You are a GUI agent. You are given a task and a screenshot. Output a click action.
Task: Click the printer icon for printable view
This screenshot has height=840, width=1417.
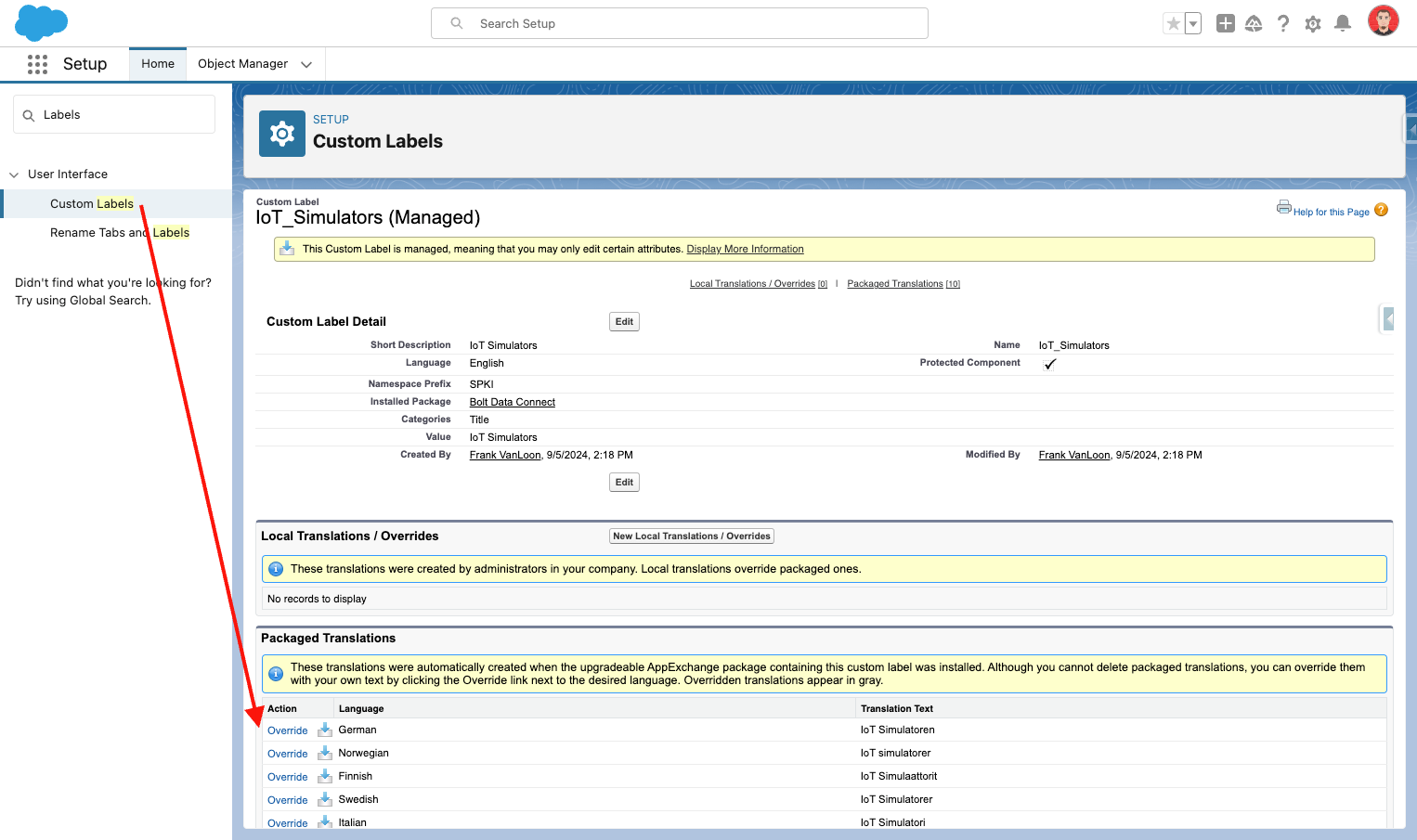[1284, 207]
